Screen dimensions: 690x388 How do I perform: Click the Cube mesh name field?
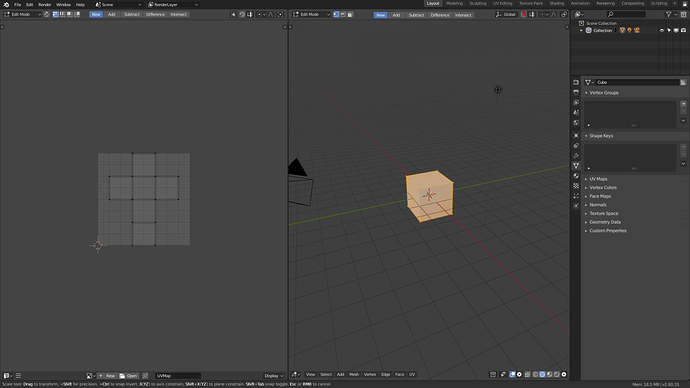click(637, 82)
